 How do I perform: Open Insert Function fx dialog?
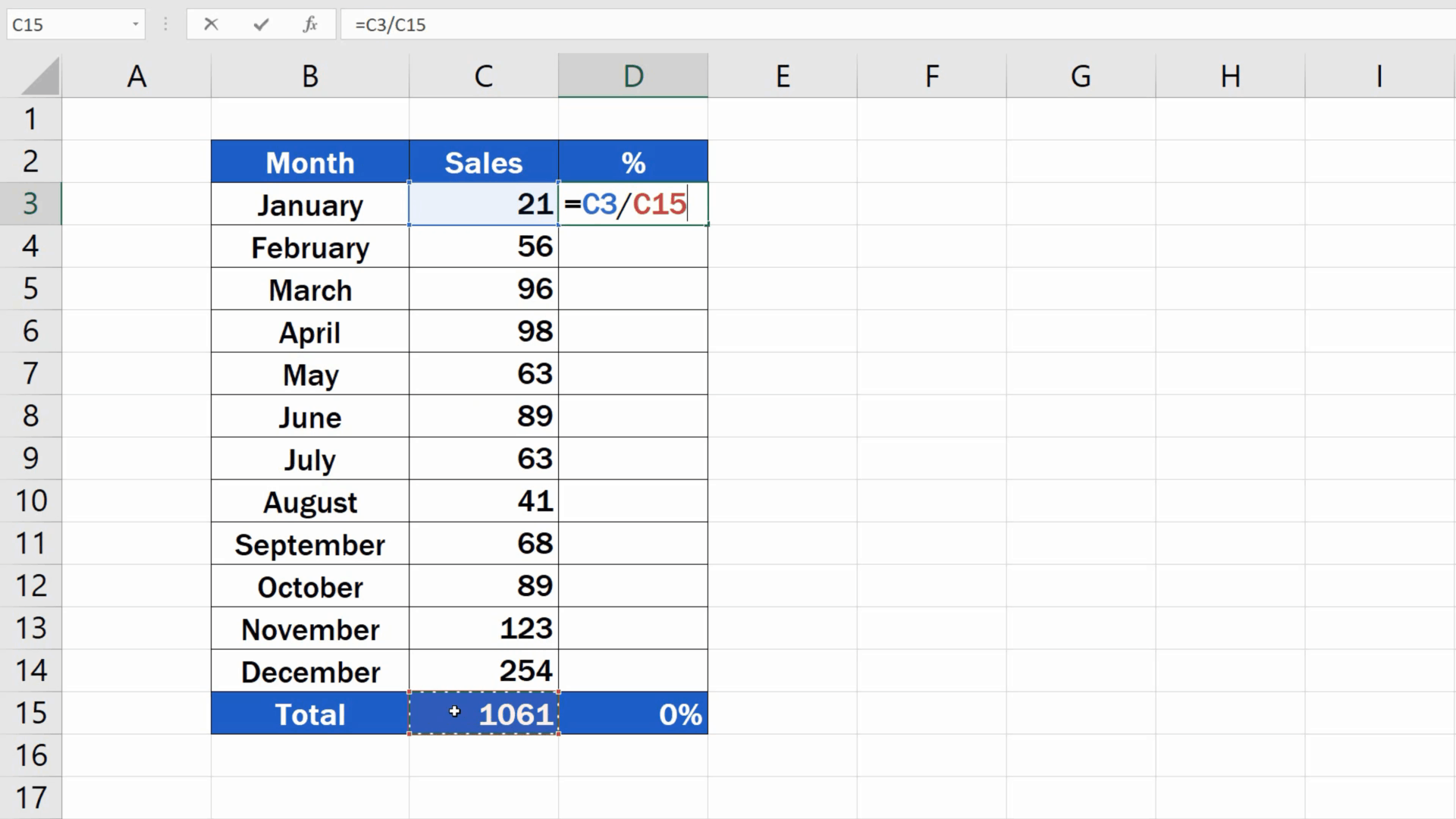pos(310,24)
